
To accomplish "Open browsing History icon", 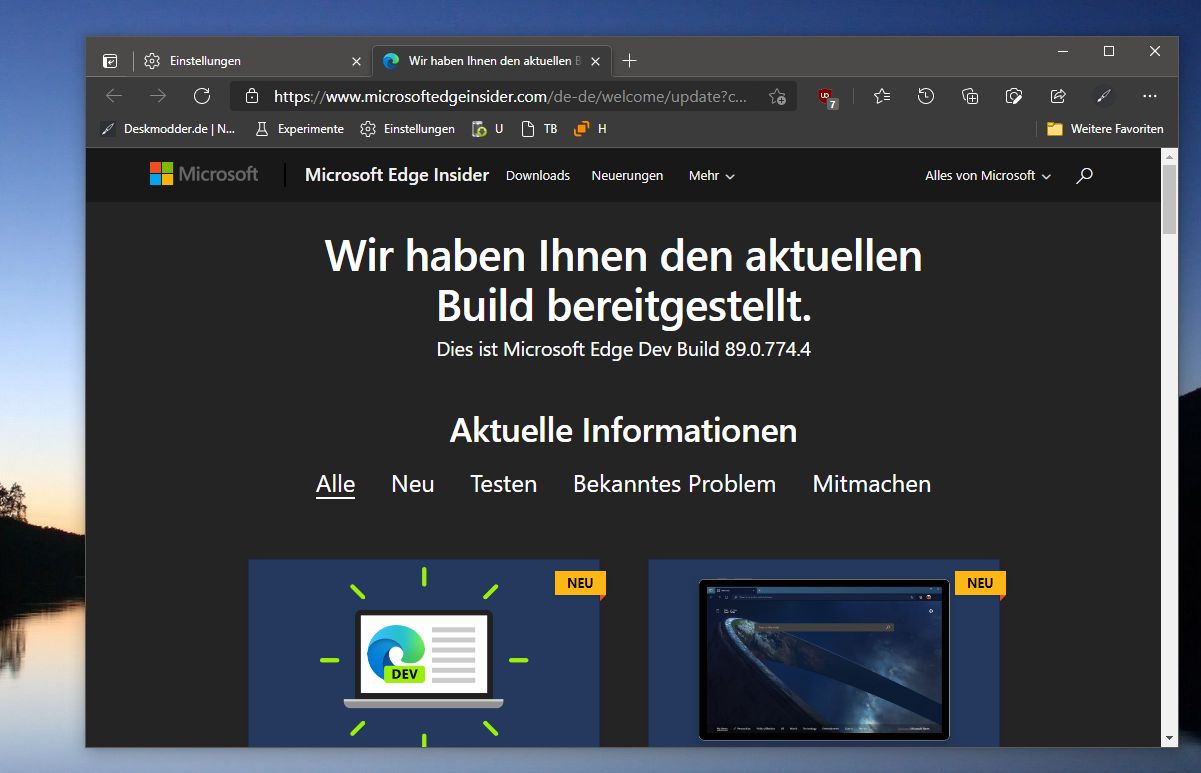I will point(926,96).
